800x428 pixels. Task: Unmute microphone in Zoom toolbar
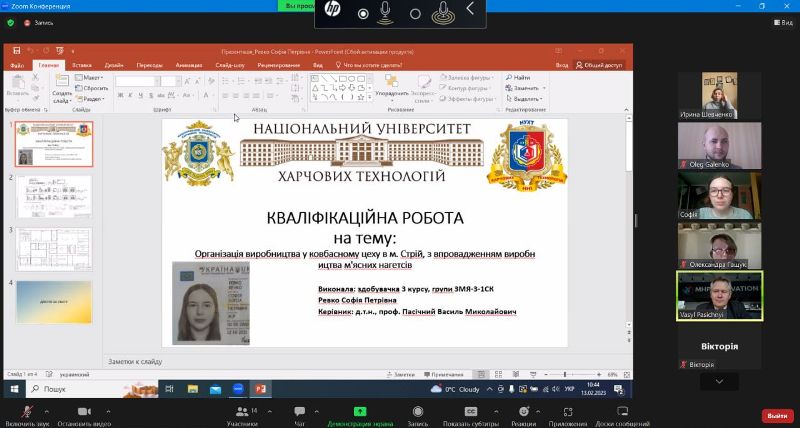[28, 414]
